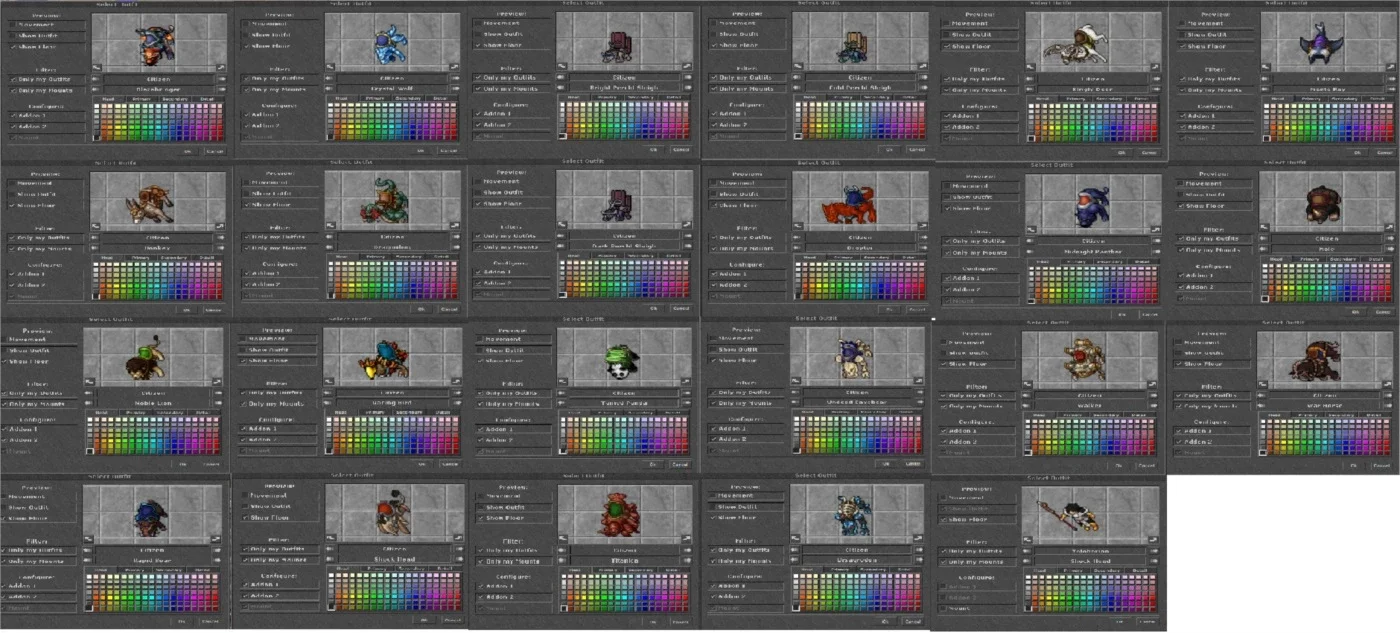Click the Midnight Panther mount name field

[x=1094, y=252]
